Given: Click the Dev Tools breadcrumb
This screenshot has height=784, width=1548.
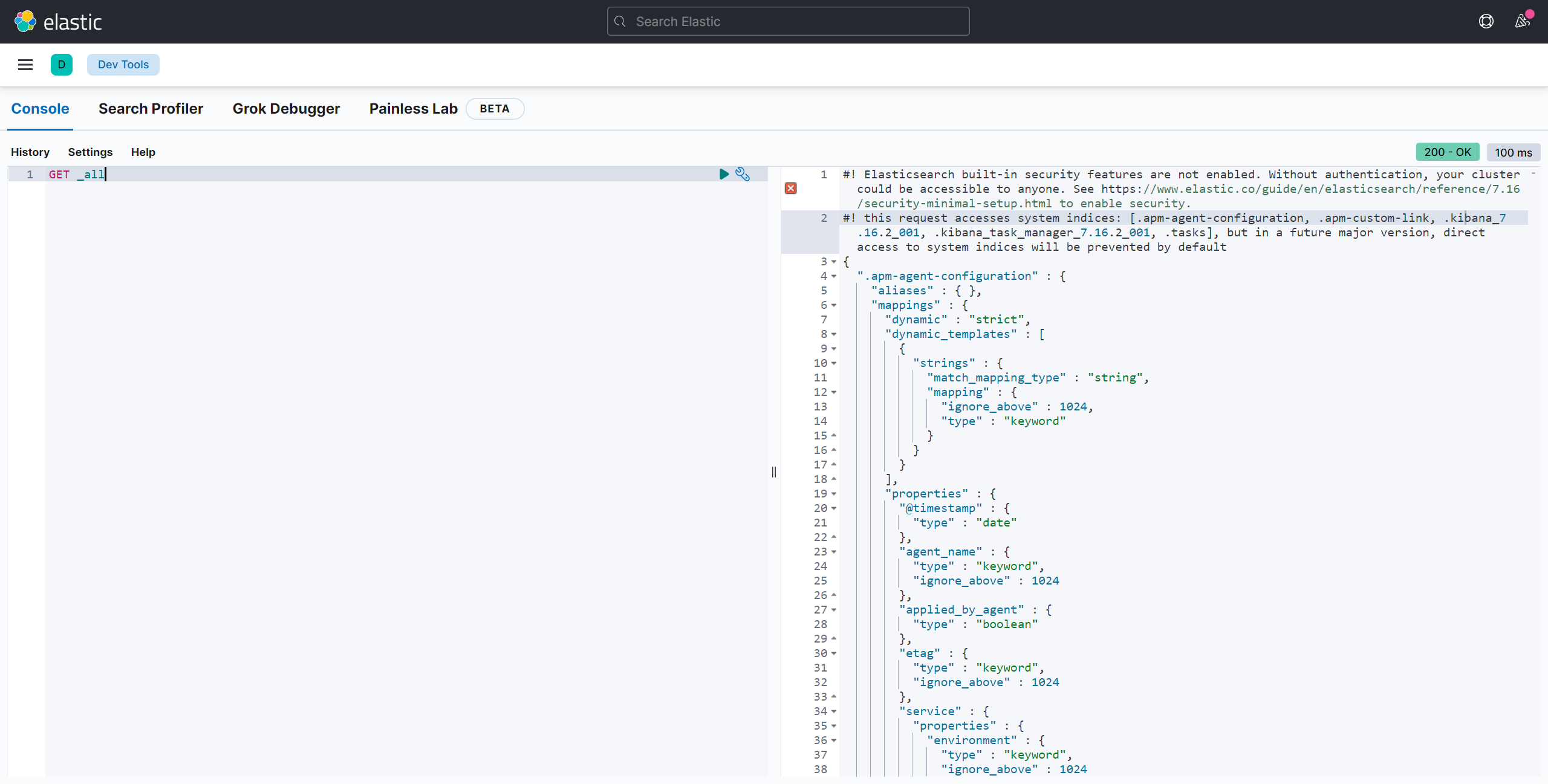Looking at the screenshot, I should tap(123, 65).
